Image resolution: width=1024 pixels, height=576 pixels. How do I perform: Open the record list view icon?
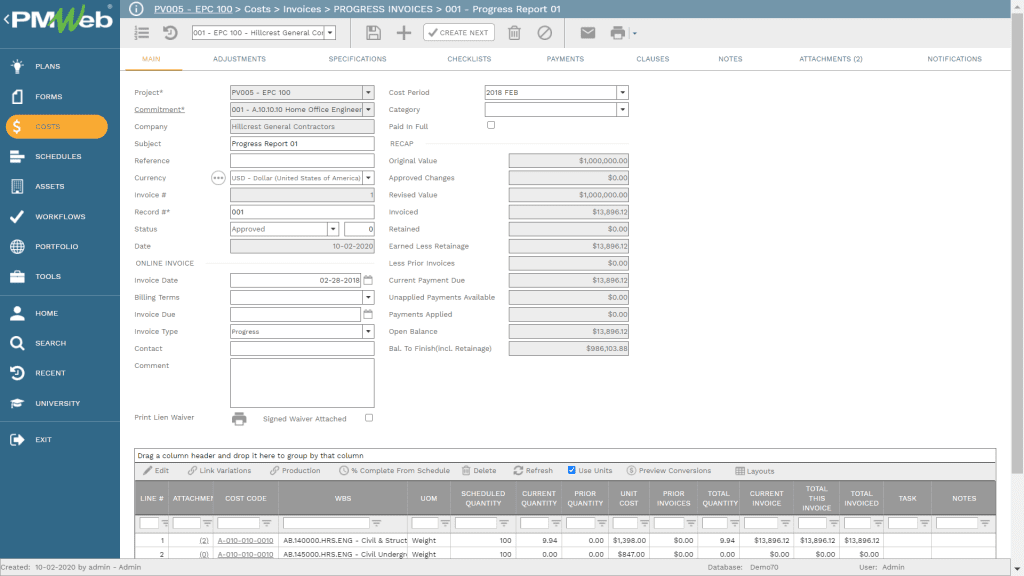142,33
